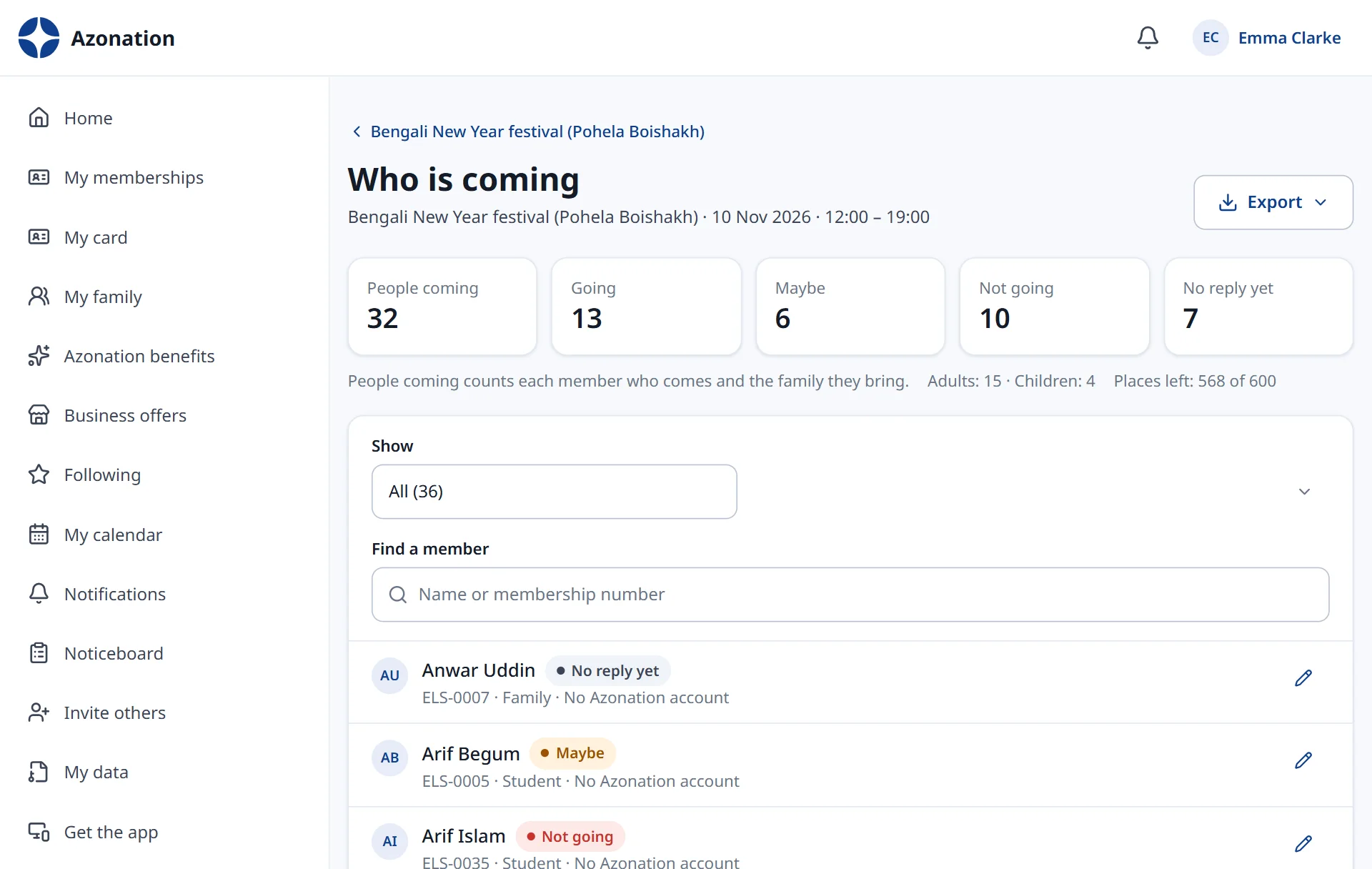Click Emma Clarke profile name
Viewport: 1372px width, 869px height.
point(1289,38)
